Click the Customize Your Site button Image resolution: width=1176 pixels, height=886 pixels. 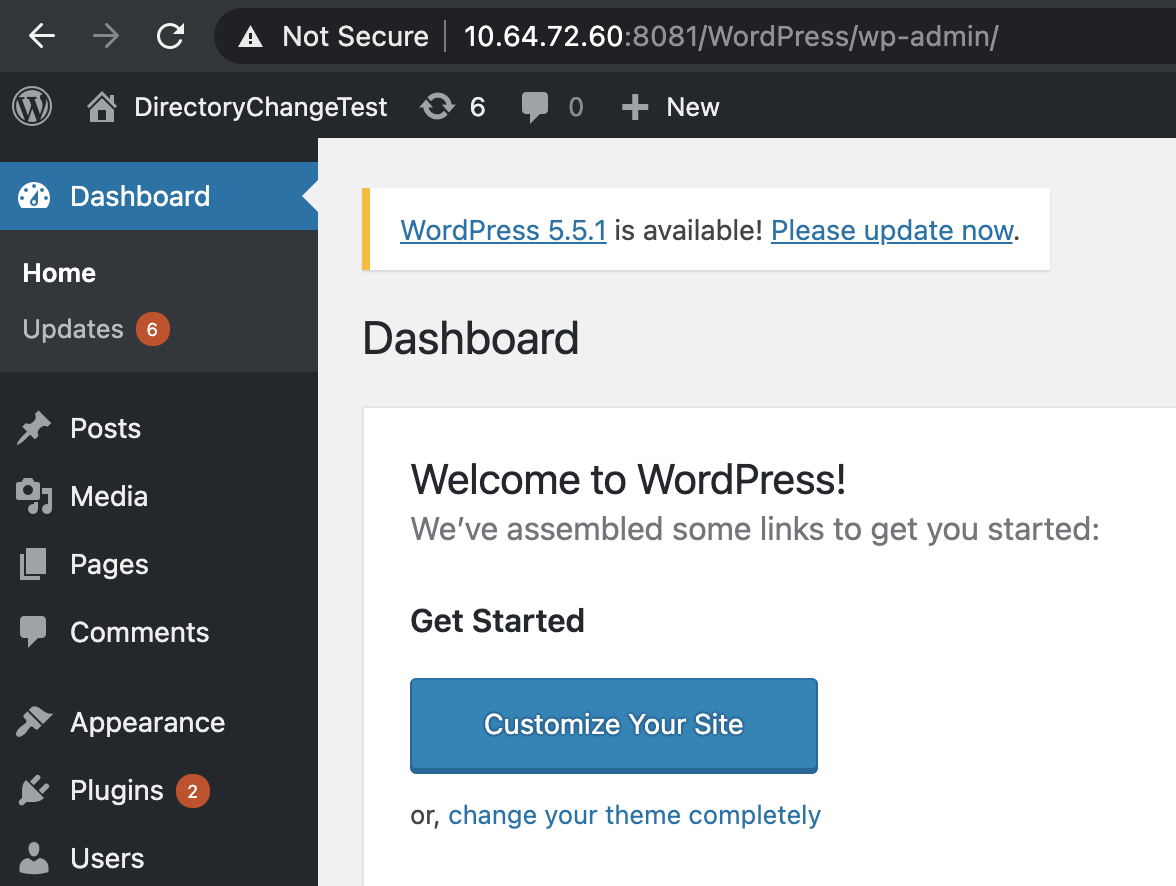pos(613,724)
